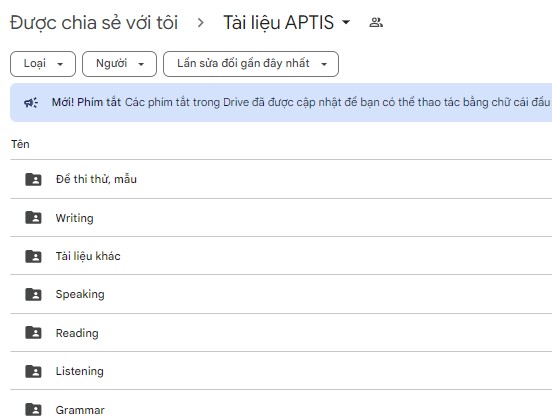Select the Reading folder name
This screenshot has width=552, height=418.
pyautogui.click(x=77, y=333)
